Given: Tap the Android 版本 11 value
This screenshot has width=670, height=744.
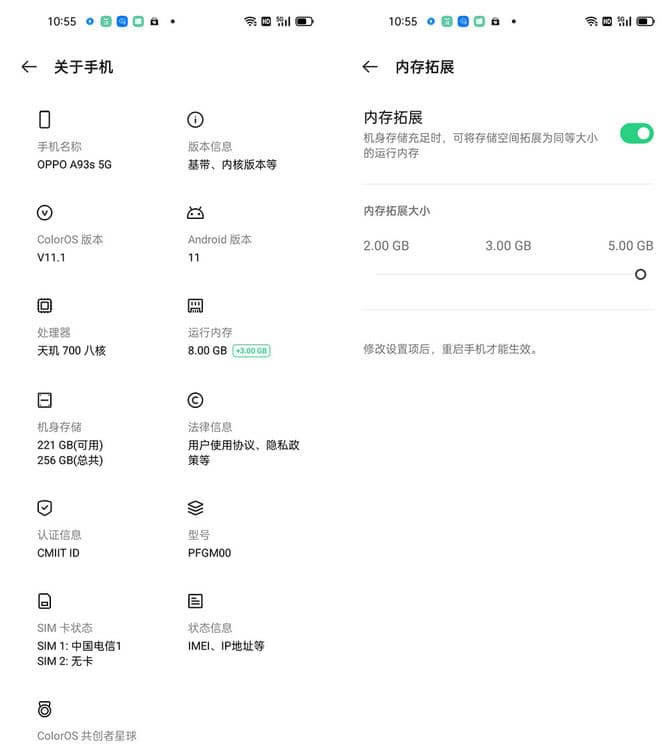Looking at the screenshot, I should pos(194,258).
